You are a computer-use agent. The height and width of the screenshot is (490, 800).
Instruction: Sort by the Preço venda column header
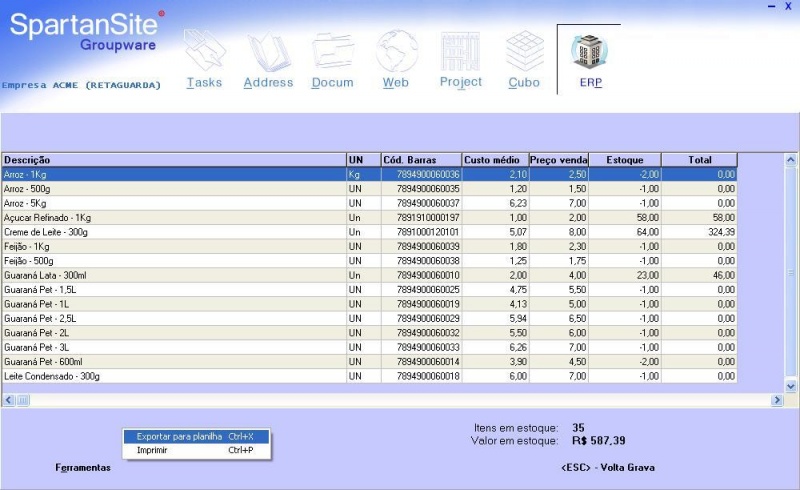coord(559,160)
